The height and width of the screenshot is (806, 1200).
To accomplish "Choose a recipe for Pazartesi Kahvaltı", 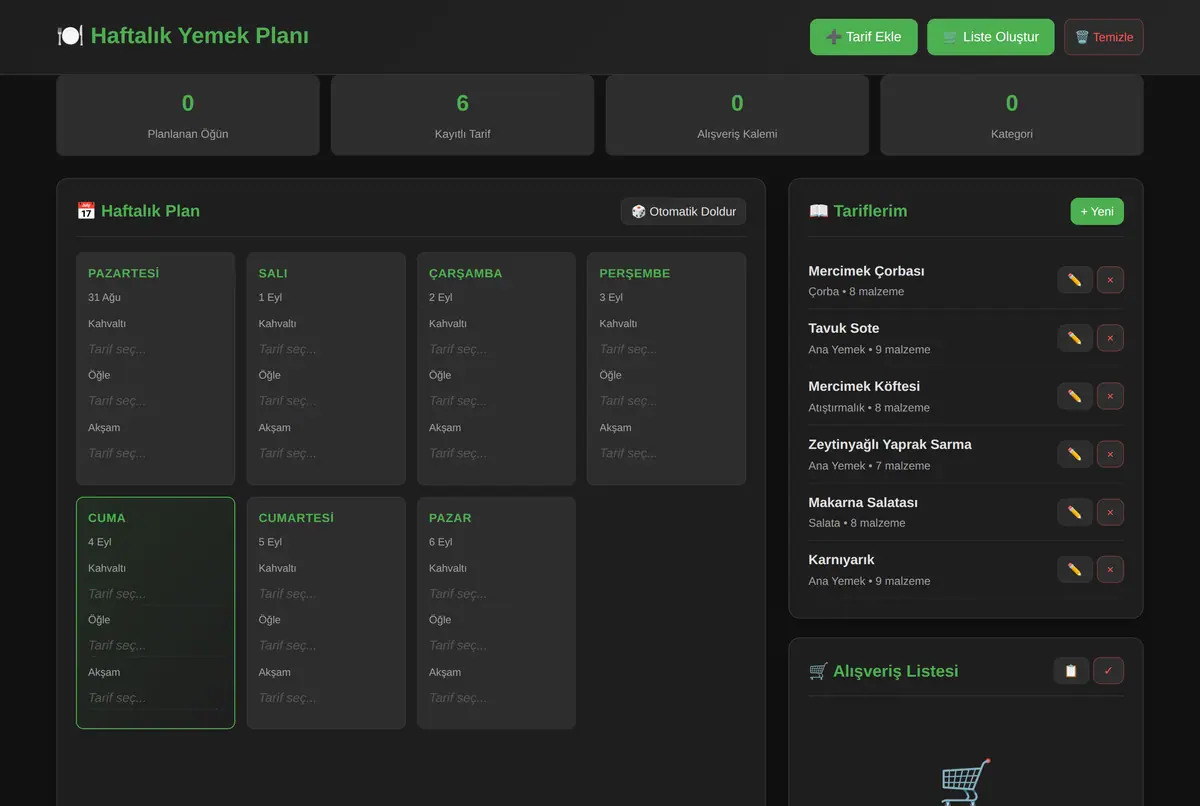I will point(156,349).
